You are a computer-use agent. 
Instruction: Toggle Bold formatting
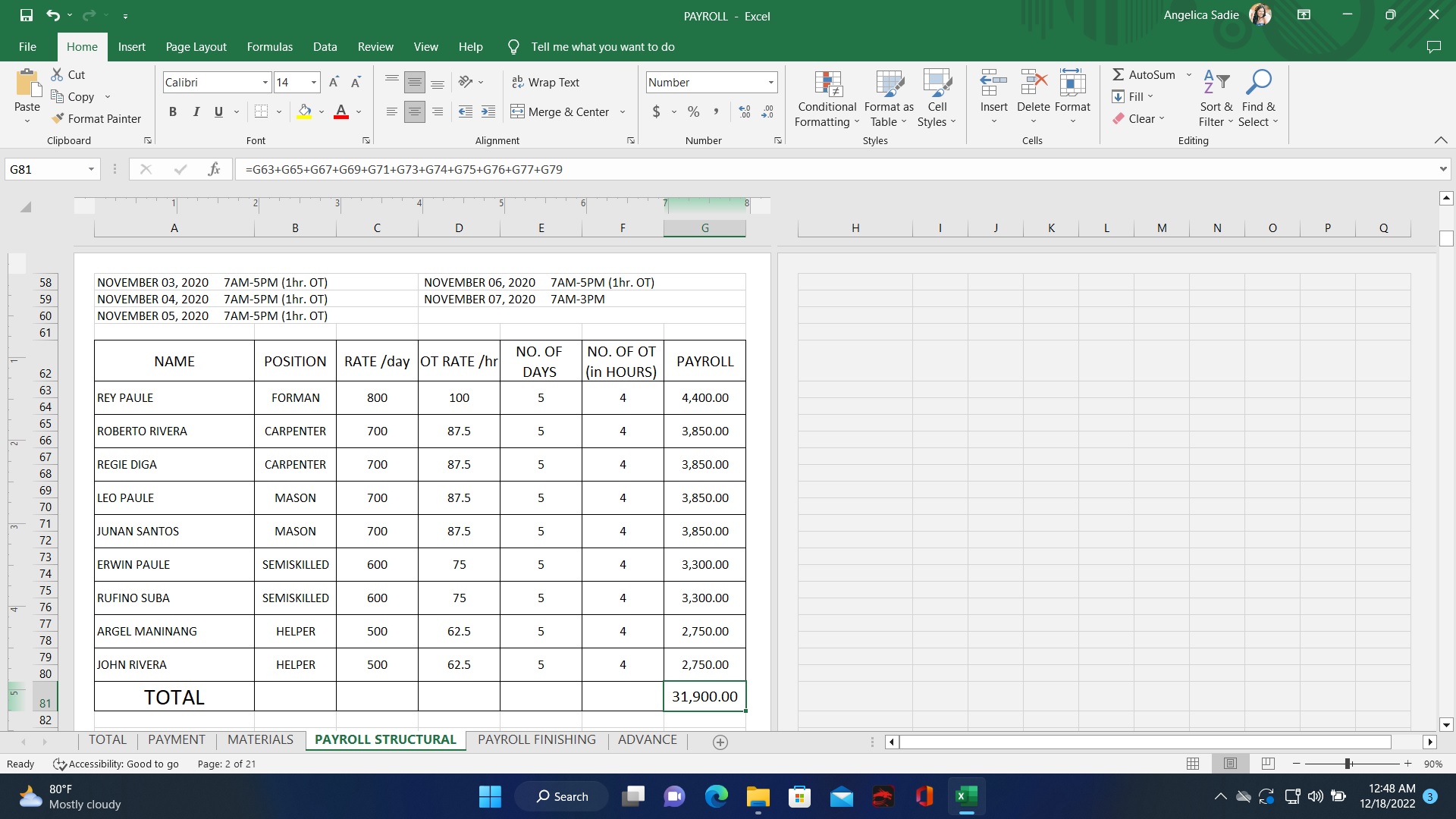173,111
